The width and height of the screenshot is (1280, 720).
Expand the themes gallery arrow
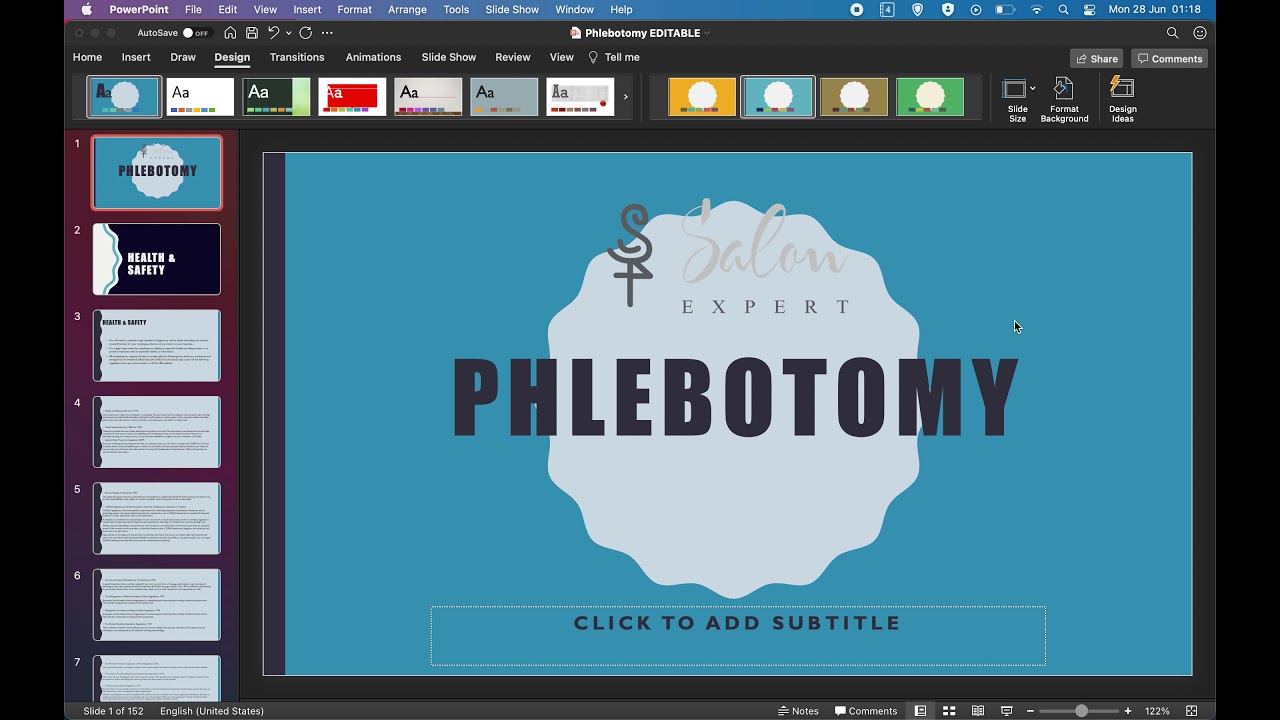click(x=626, y=97)
